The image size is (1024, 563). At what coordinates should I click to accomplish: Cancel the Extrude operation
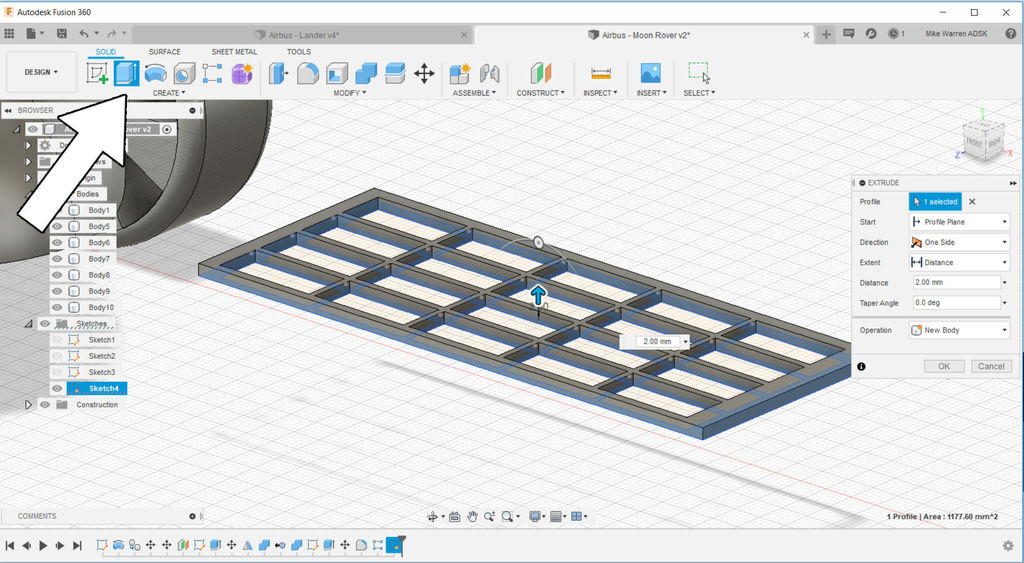click(x=990, y=367)
